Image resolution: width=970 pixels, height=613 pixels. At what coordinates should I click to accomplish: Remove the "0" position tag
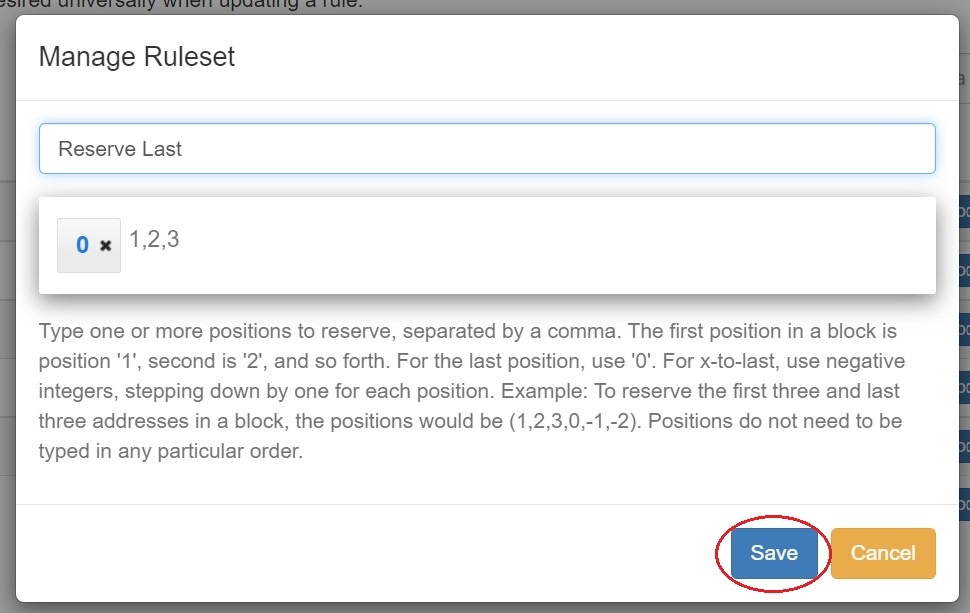[x=106, y=246]
